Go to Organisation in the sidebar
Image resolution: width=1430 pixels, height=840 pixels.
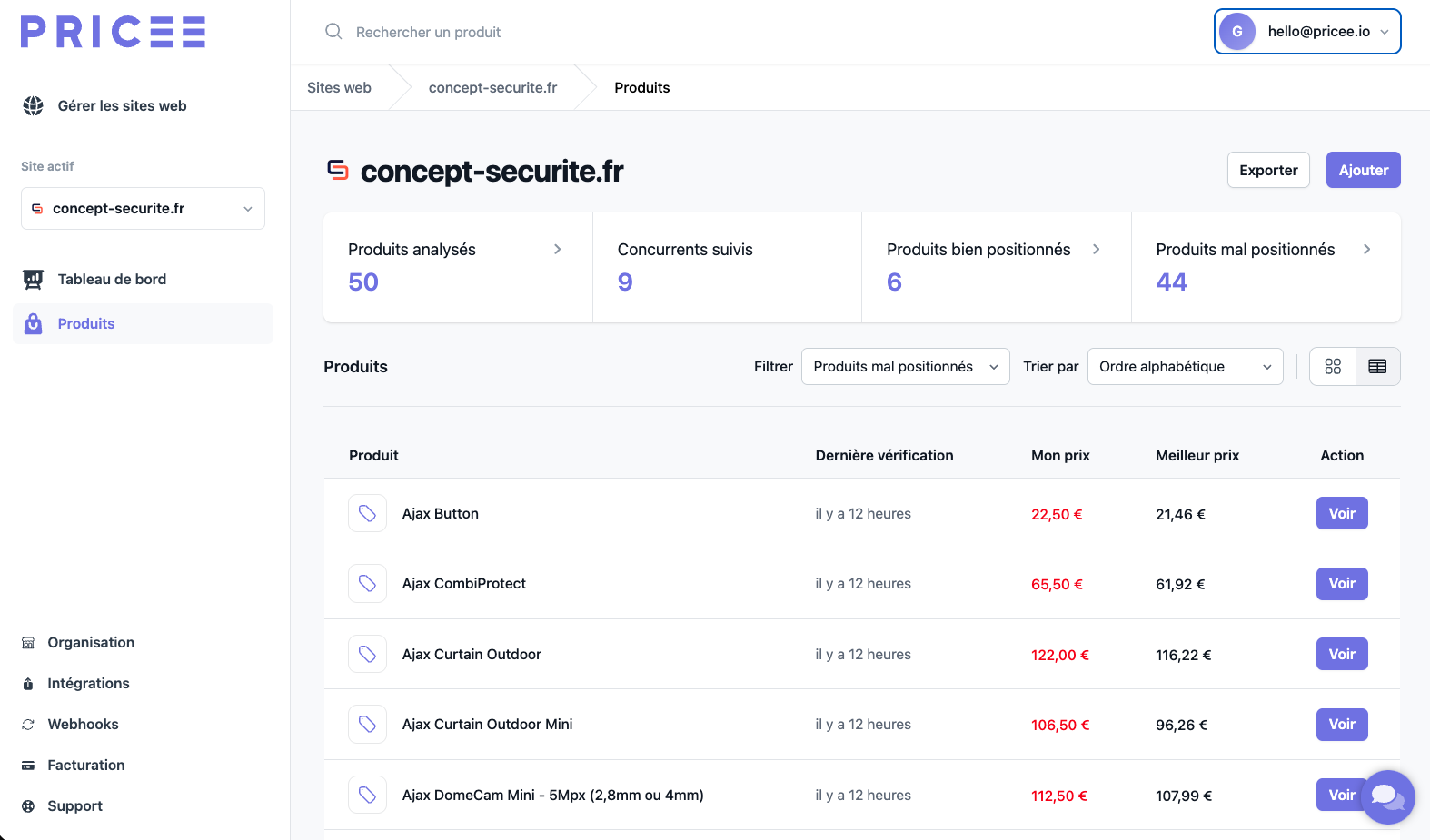pos(91,642)
